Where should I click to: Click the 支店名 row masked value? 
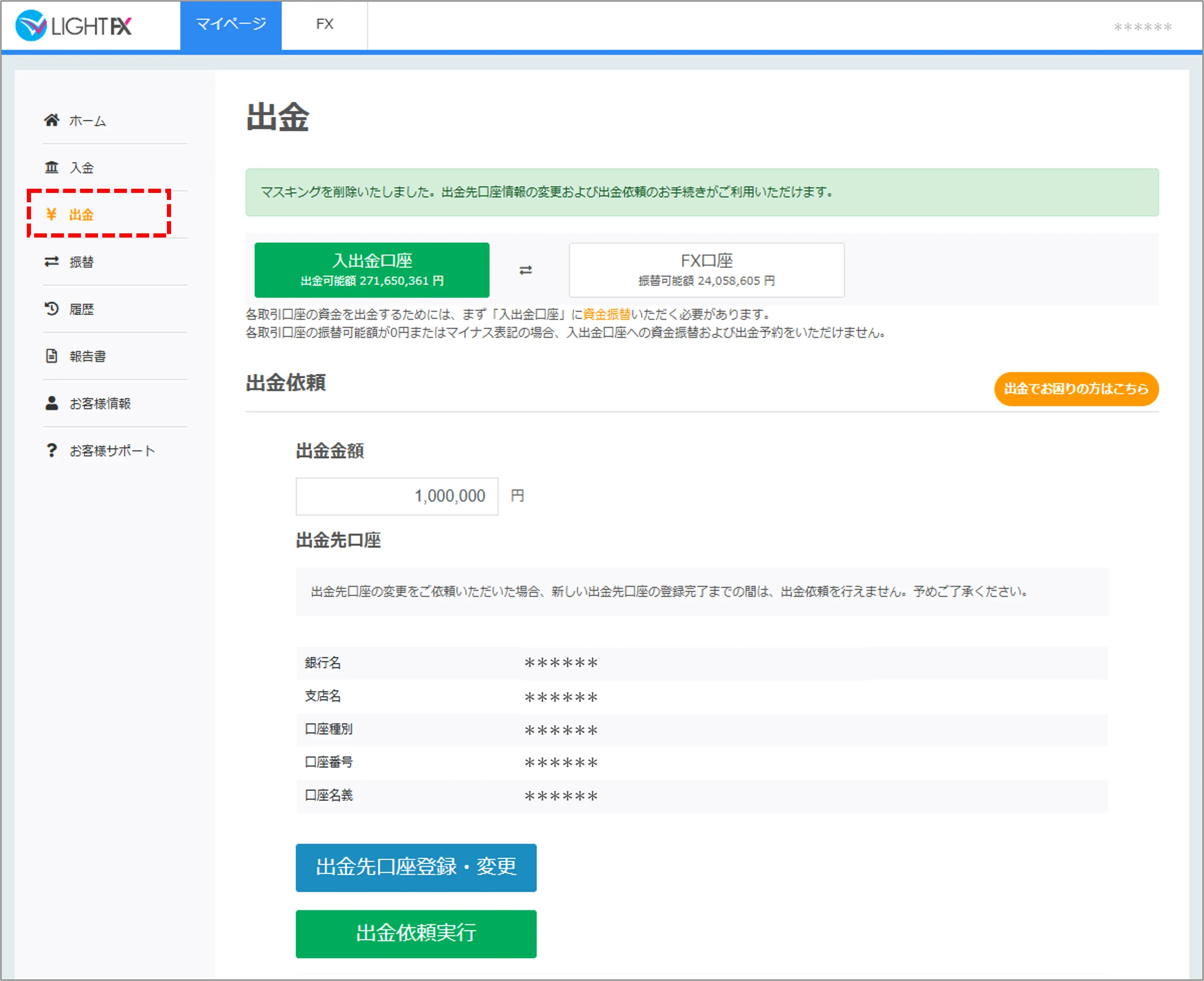pos(561,697)
